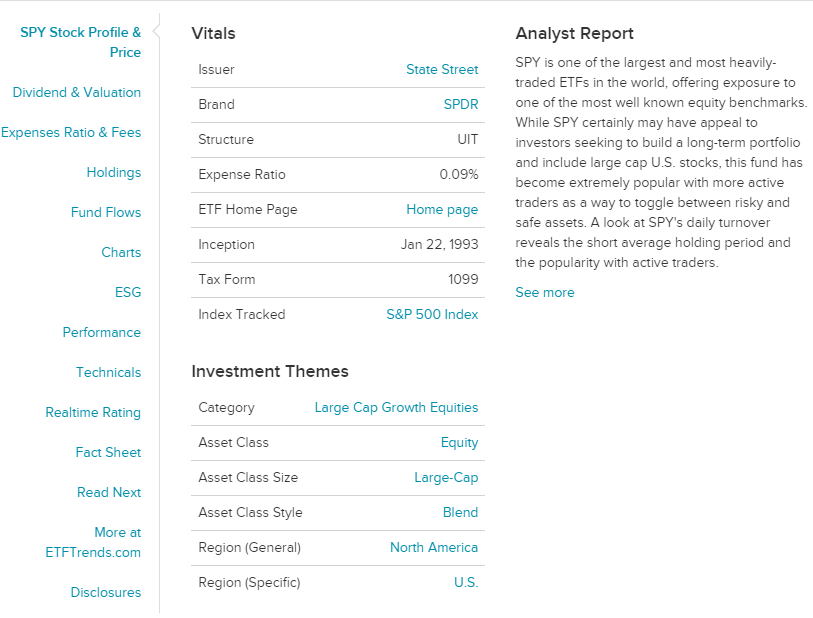Viewport: 813px width, 618px height.
Task: Select the Large-Cap asset class size link
Action: [446, 477]
